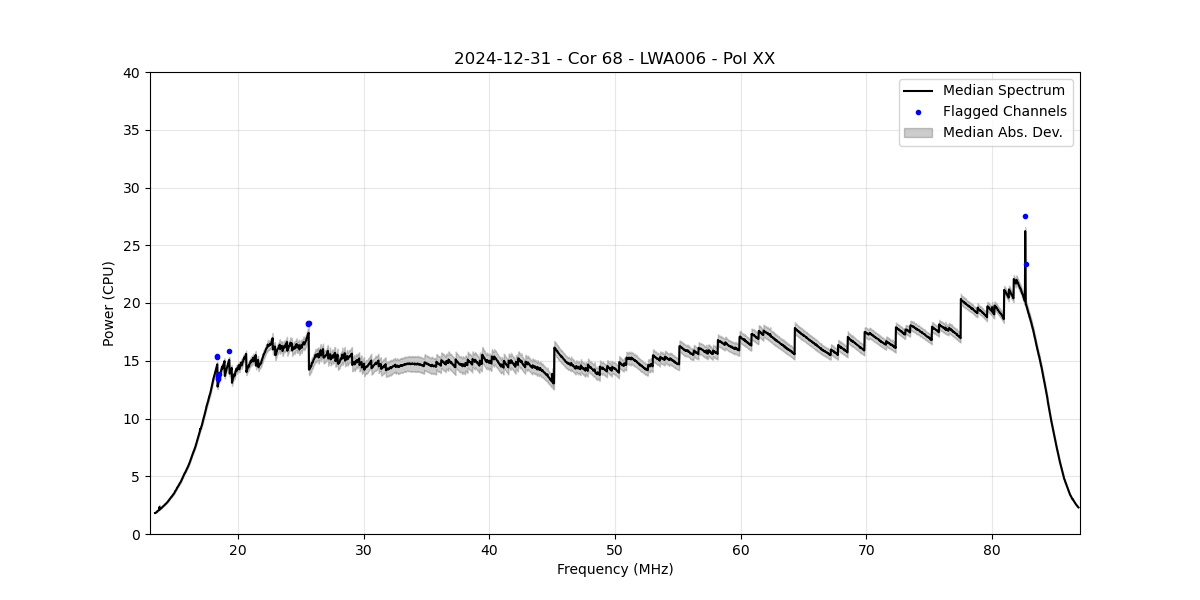Click the gray Median Abs. Dev. legend swatch
The image size is (1200, 600).
(918, 132)
